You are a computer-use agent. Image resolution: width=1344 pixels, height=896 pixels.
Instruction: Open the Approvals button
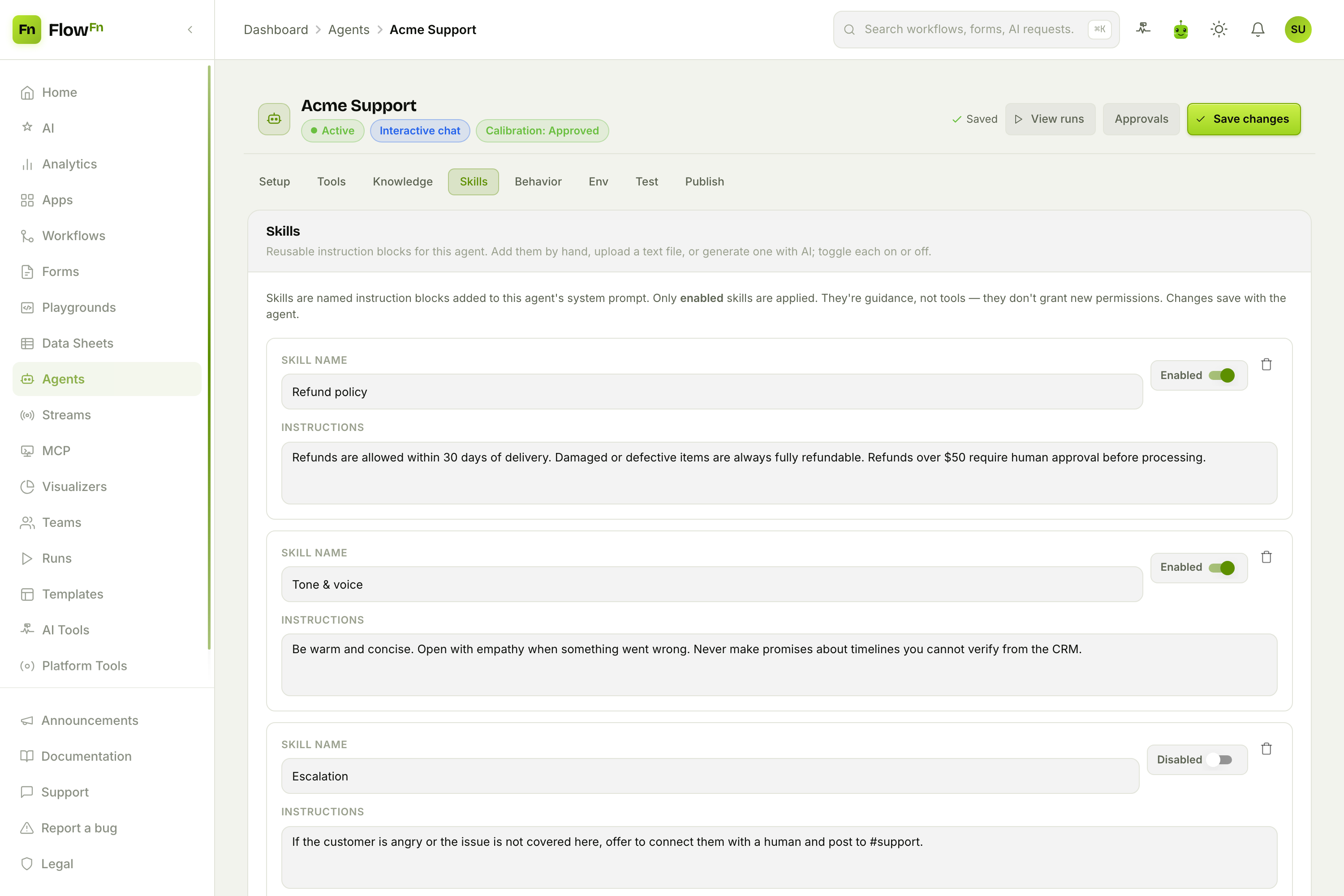[1141, 119]
